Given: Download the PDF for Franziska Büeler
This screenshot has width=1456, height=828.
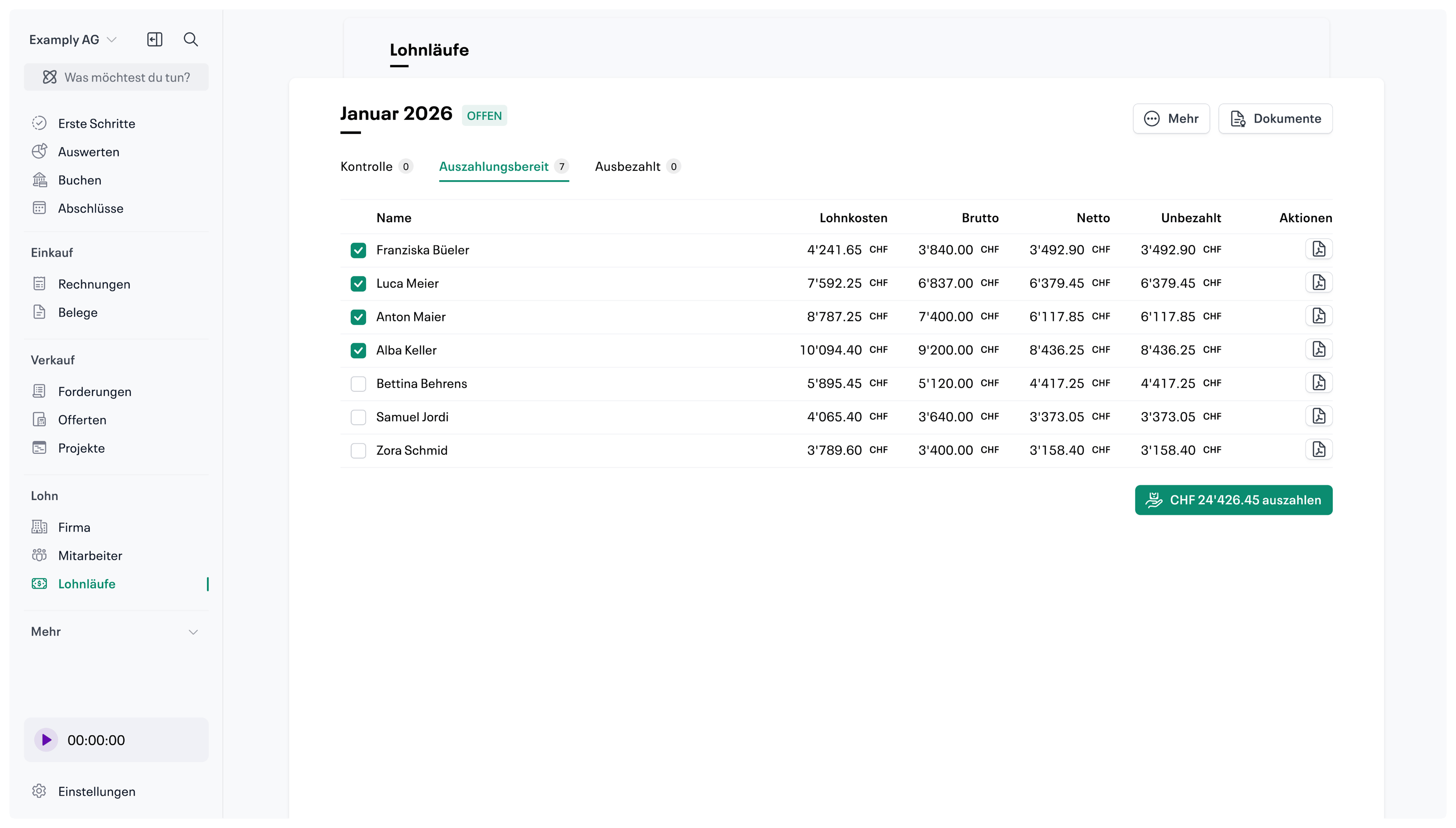Looking at the screenshot, I should click(x=1319, y=249).
